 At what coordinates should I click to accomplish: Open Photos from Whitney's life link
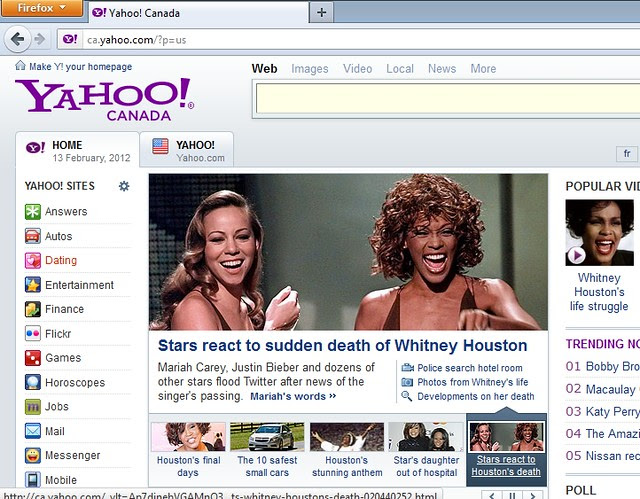pos(473,382)
